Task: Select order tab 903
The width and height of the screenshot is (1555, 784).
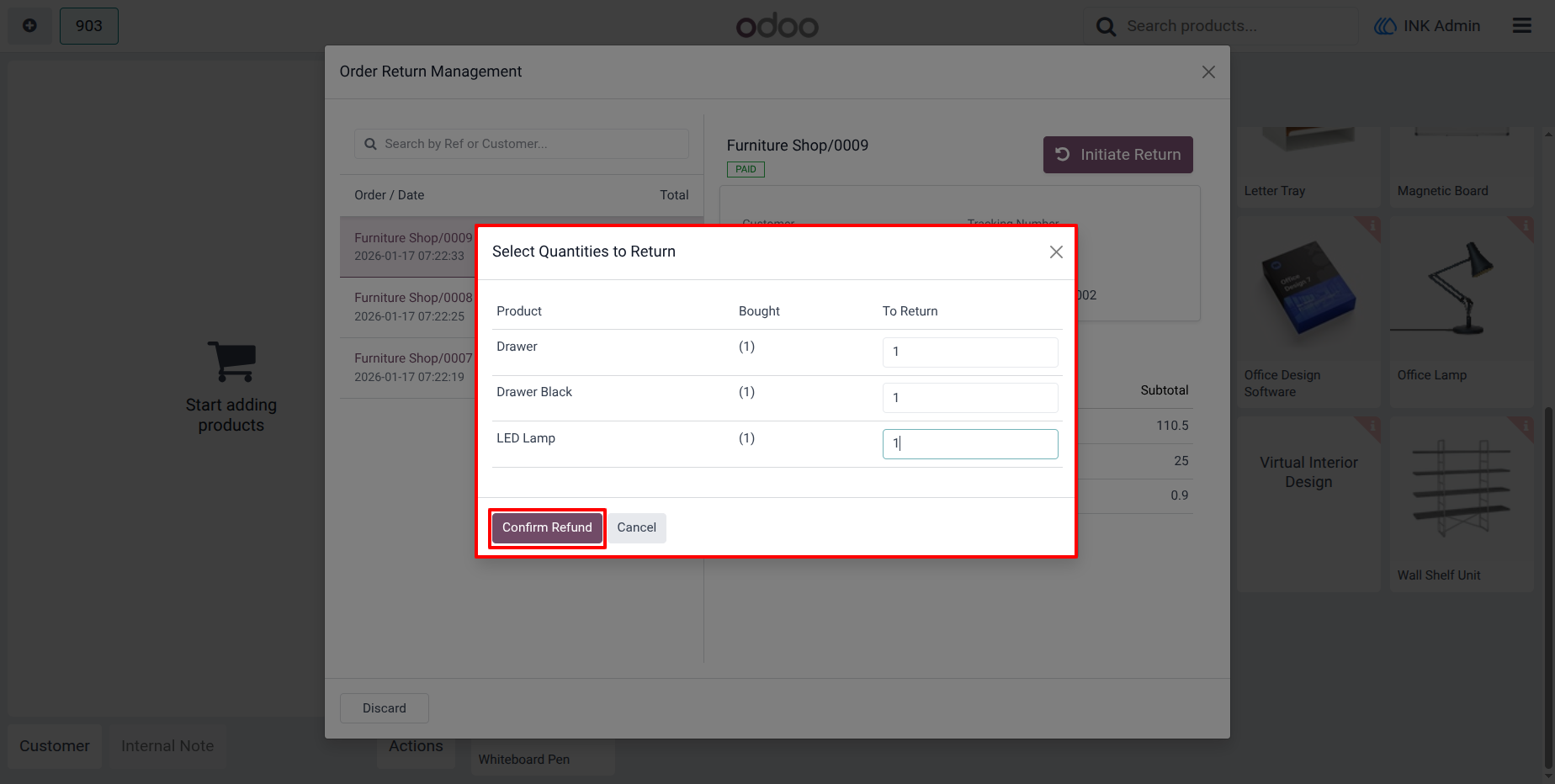Action: click(x=89, y=26)
